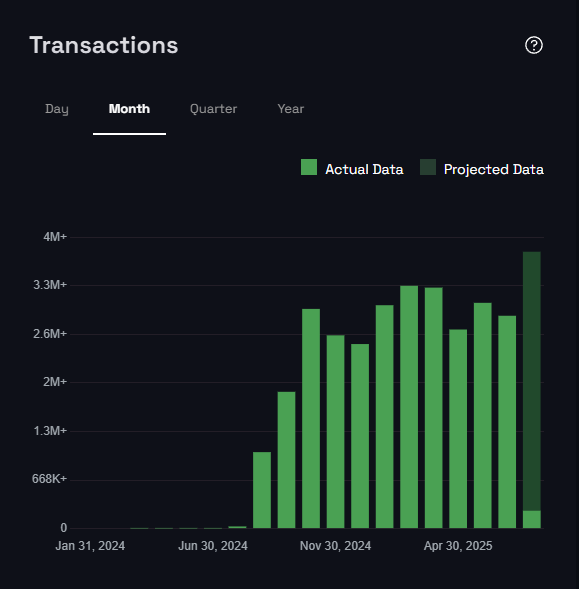Select the Month tab
This screenshot has height=589, width=579.
click(129, 109)
